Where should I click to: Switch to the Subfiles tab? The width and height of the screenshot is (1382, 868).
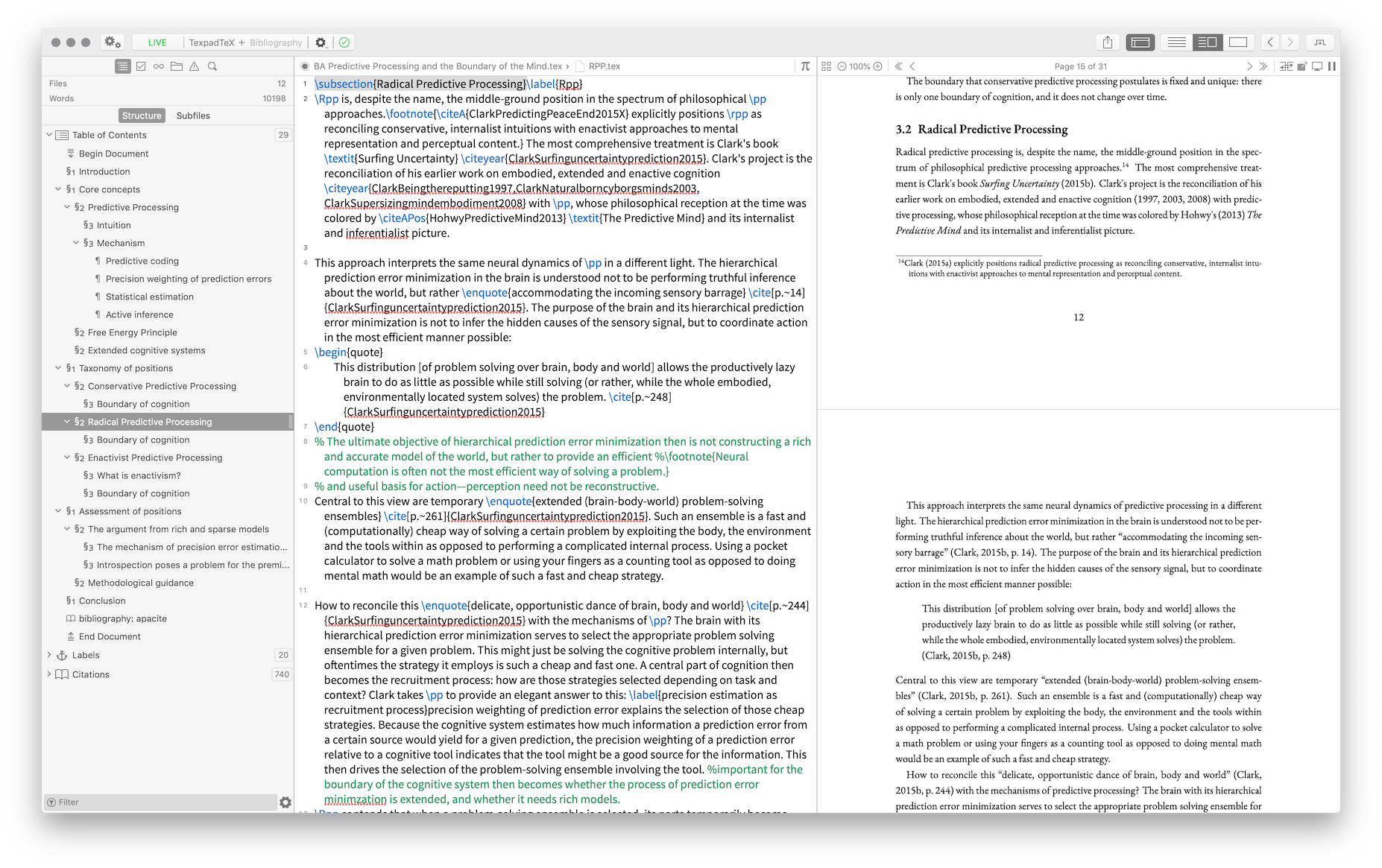coord(194,115)
